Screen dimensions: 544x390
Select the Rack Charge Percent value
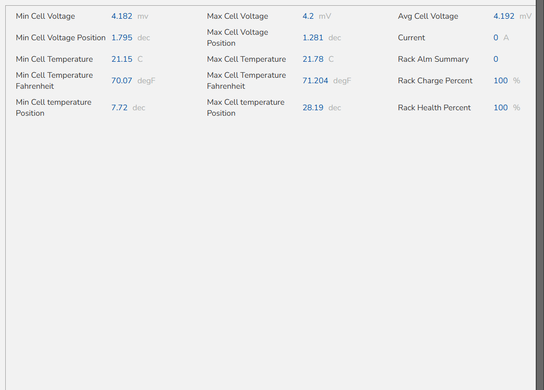[x=501, y=81]
